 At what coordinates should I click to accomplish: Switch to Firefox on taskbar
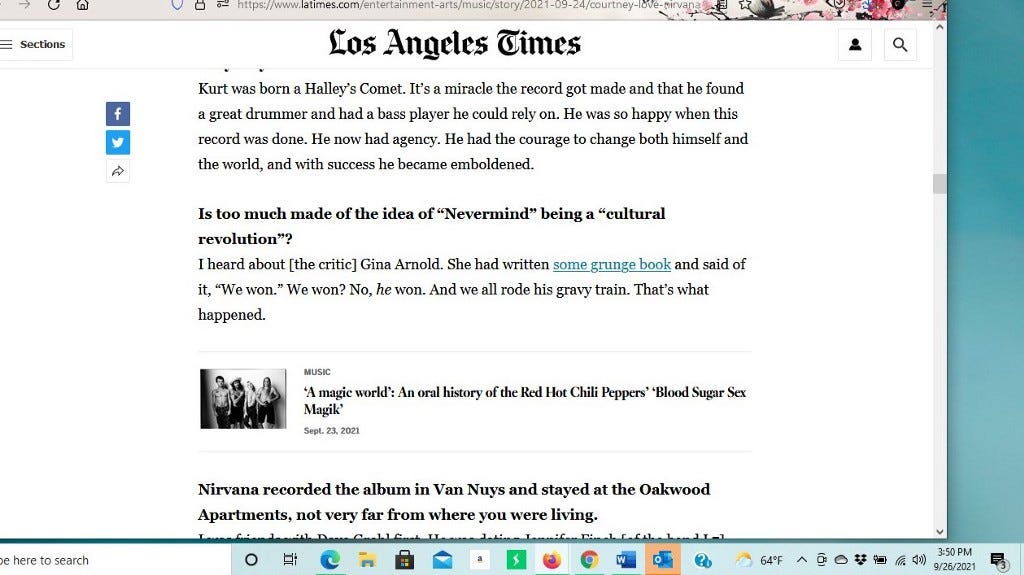coord(552,560)
